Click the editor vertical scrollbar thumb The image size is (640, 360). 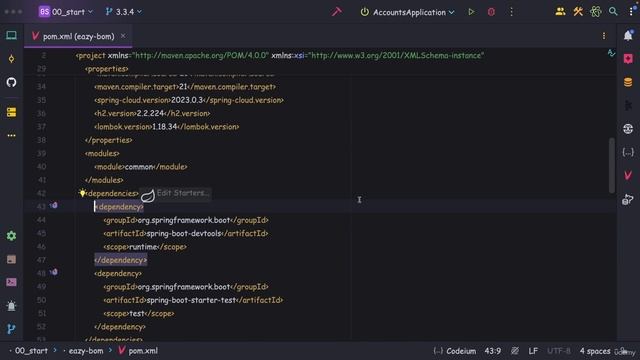pos(611,165)
